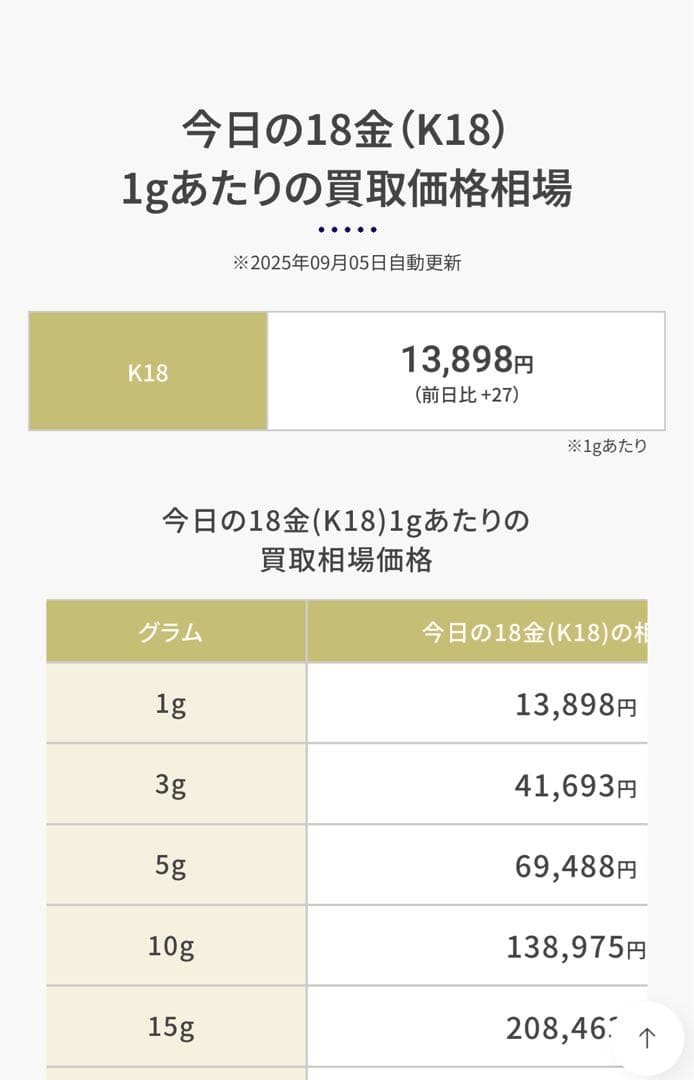Screen dimensions: 694x1080
Task: Click the 2025年09月05日自動更新 date text
Action: pyautogui.click(x=347, y=263)
